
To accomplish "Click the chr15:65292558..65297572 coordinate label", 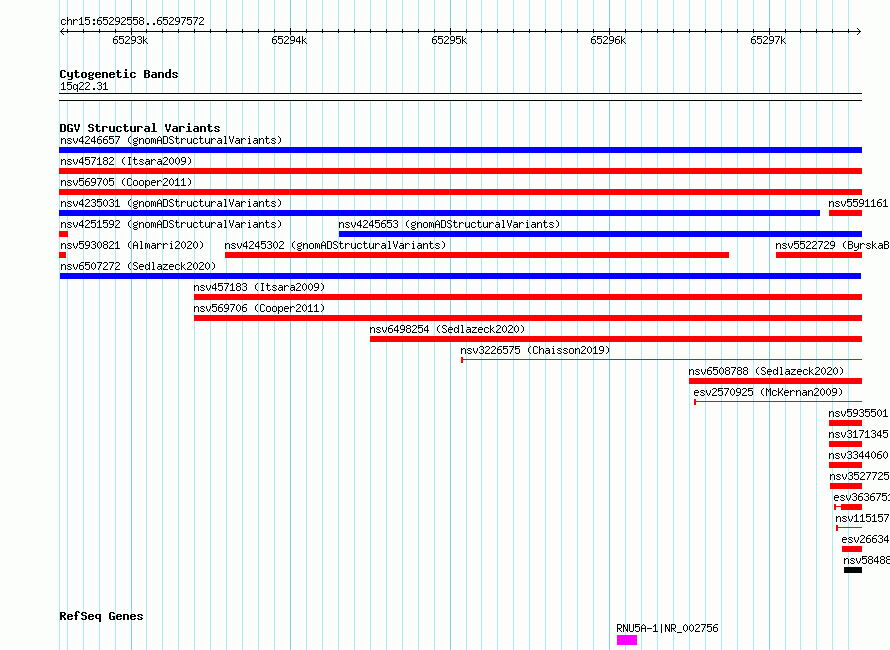I will pos(132,22).
